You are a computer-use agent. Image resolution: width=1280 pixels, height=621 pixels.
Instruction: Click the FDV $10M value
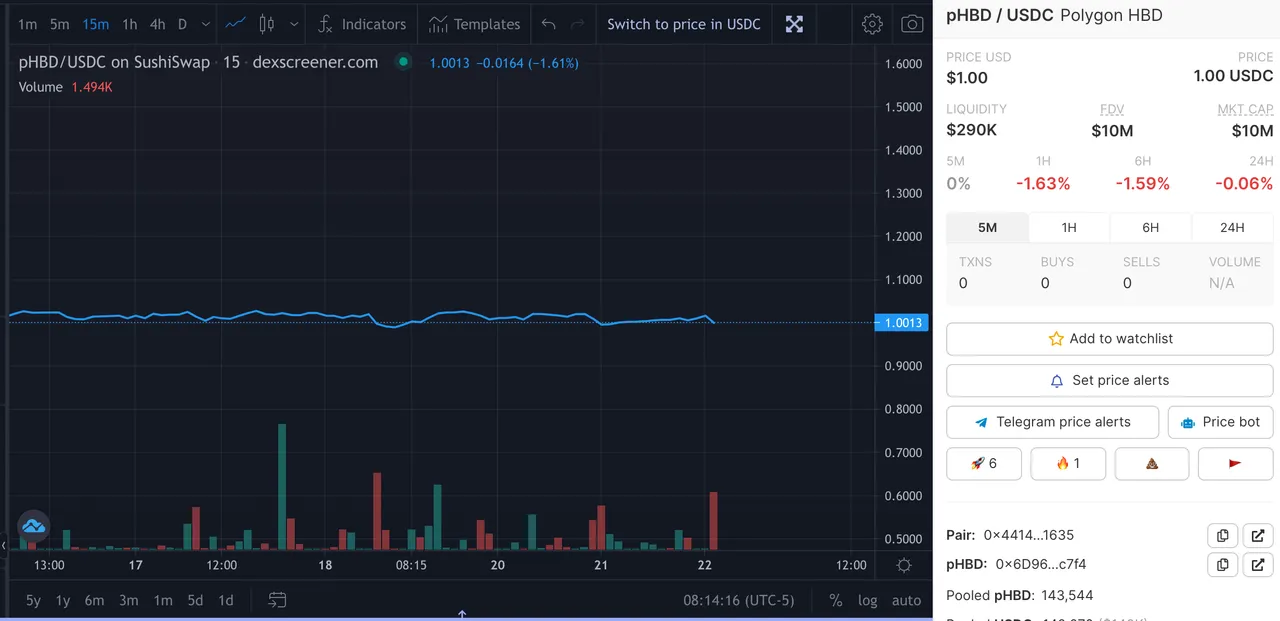point(1112,130)
